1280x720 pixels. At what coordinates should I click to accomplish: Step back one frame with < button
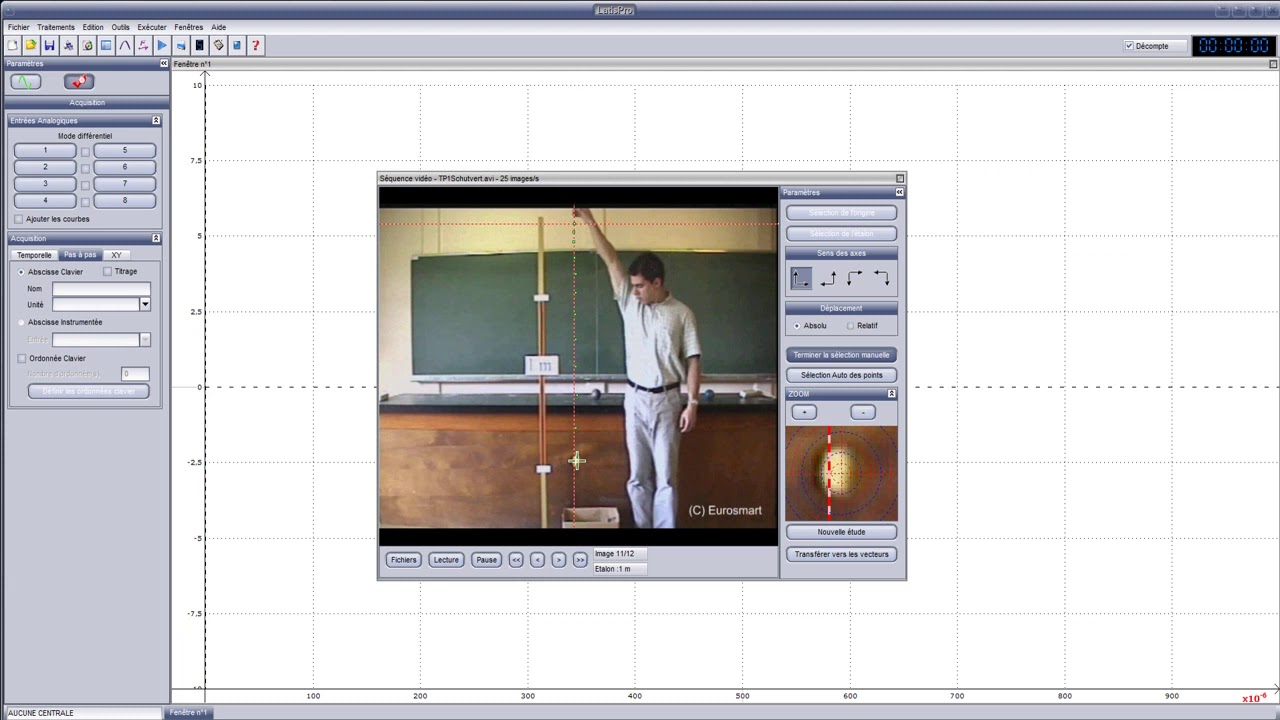[x=537, y=560]
